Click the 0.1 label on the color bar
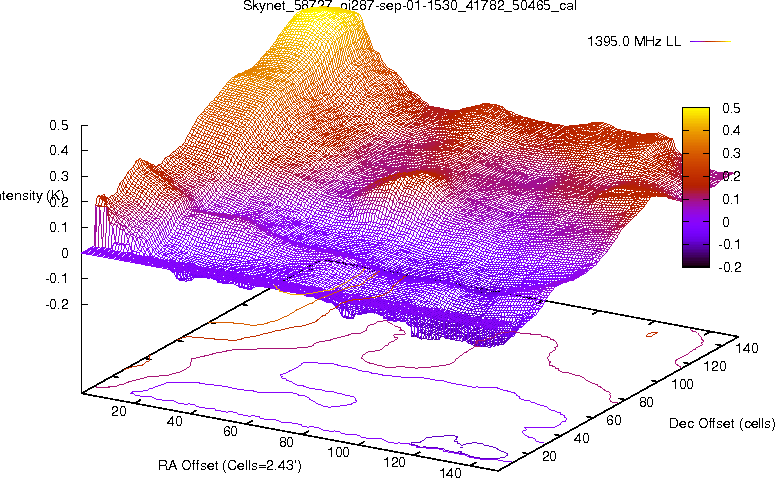775x478 pixels. pos(731,199)
